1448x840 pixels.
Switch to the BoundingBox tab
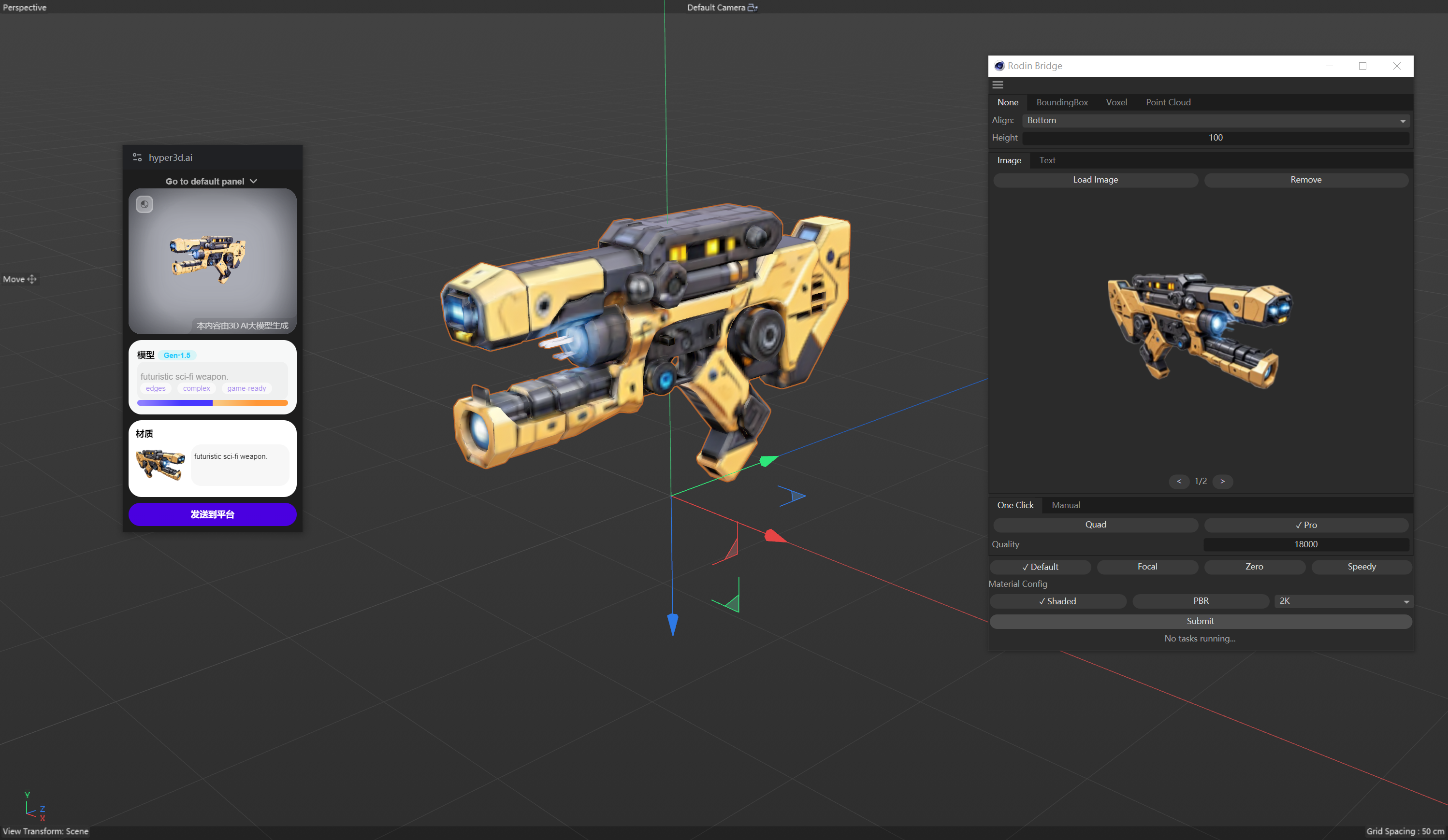(1062, 102)
